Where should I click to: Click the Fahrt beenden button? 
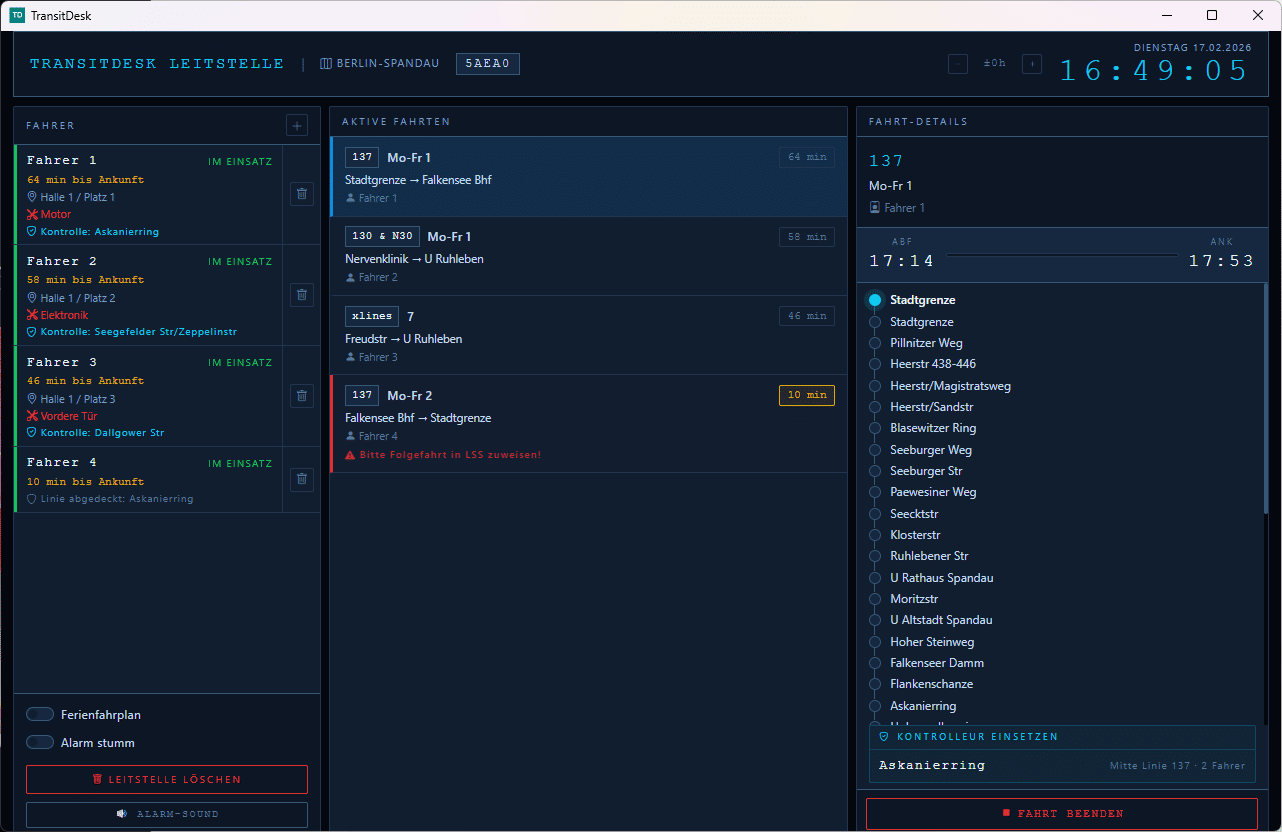(1061, 814)
